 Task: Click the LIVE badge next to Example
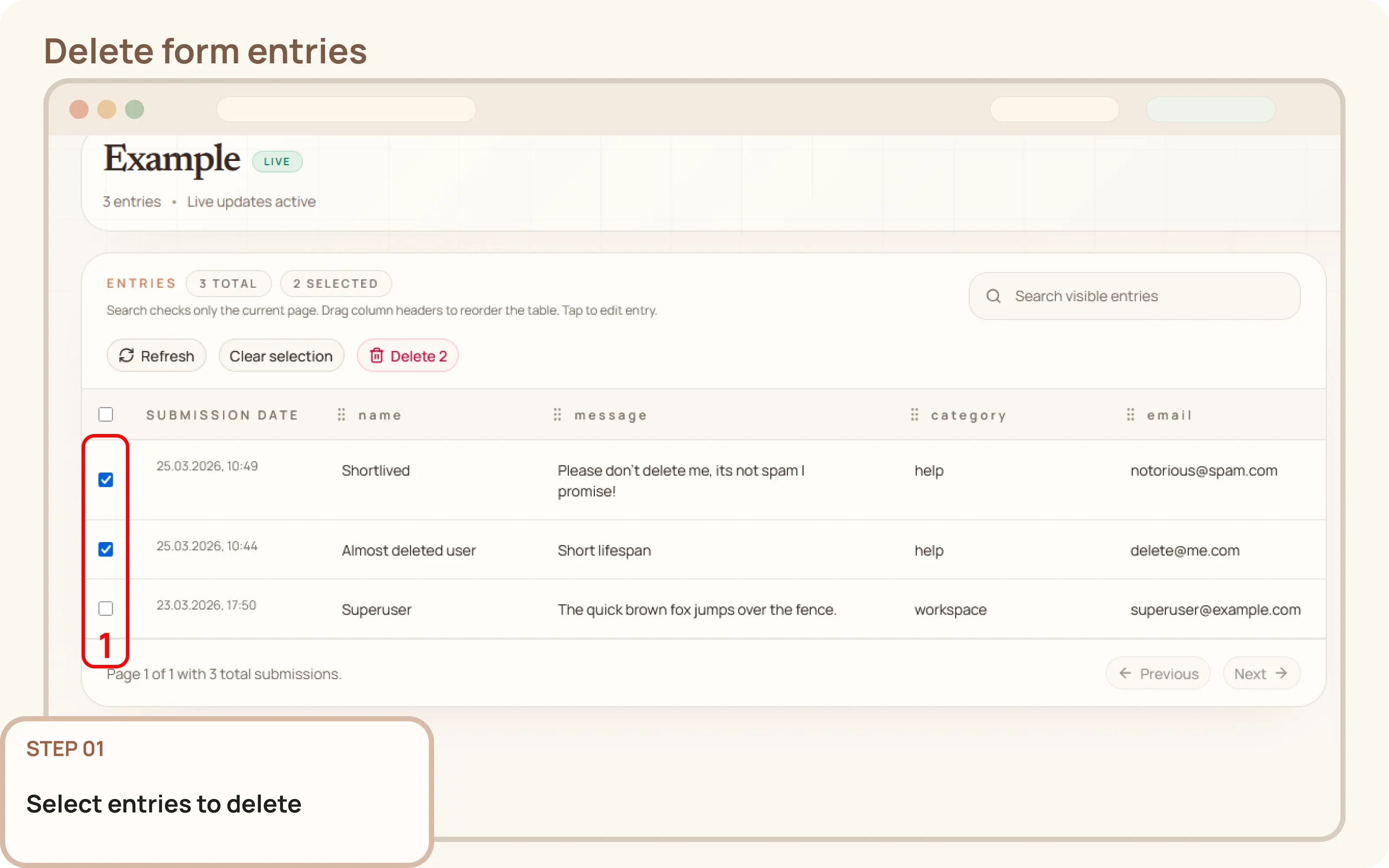[x=277, y=161]
